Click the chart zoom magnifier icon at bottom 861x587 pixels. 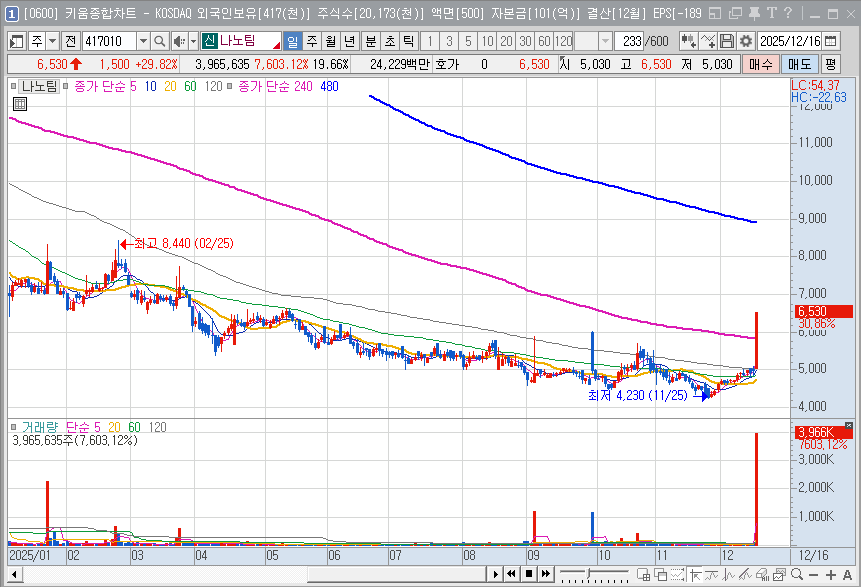tap(797, 575)
